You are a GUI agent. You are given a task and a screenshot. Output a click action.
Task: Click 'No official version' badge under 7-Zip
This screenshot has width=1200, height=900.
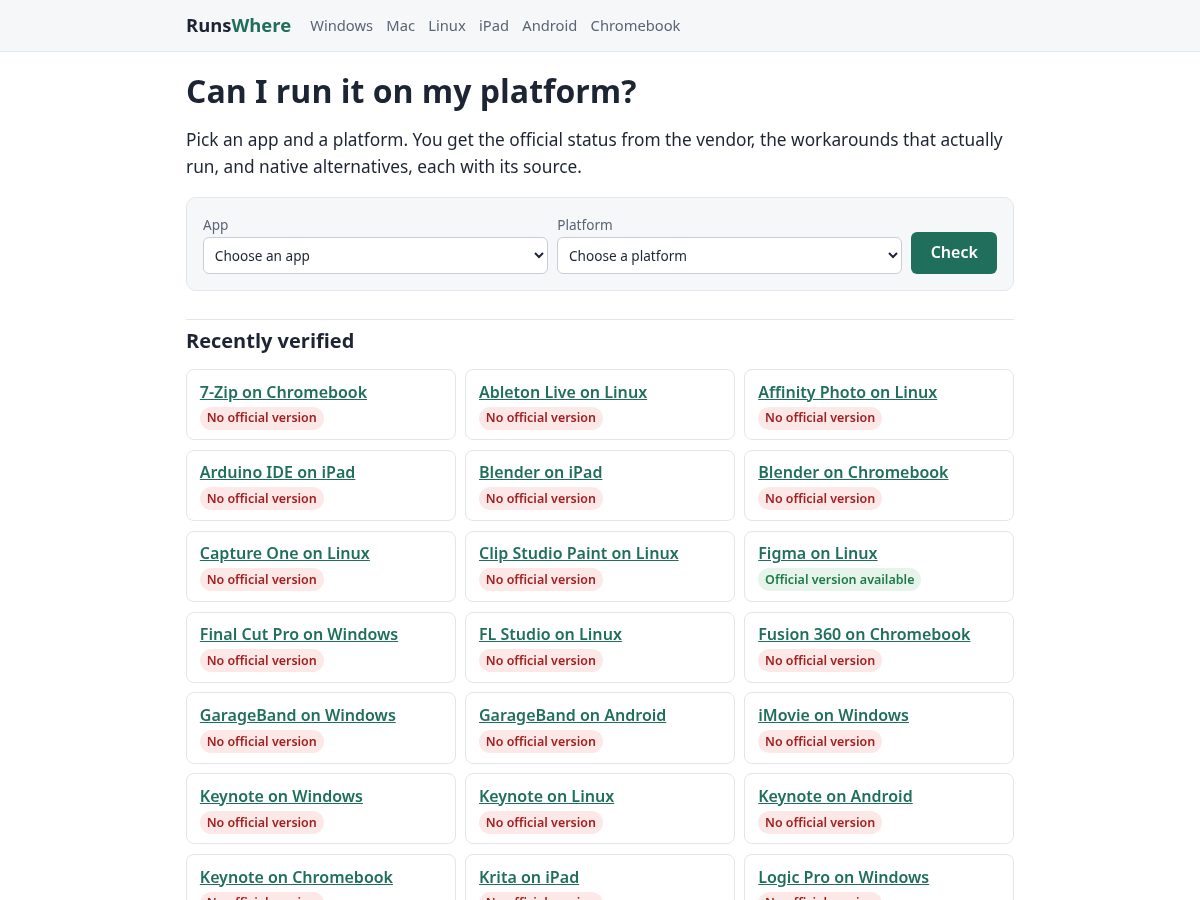point(262,417)
